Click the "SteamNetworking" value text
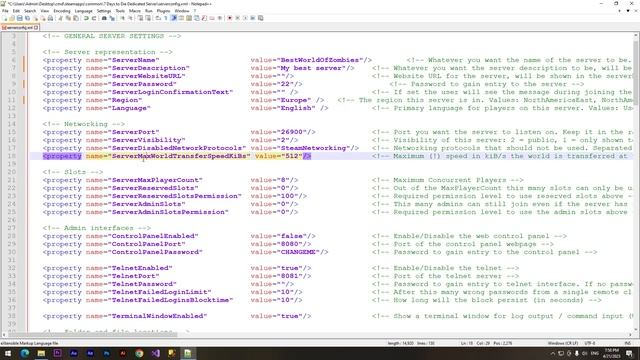 [x=313, y=148]
